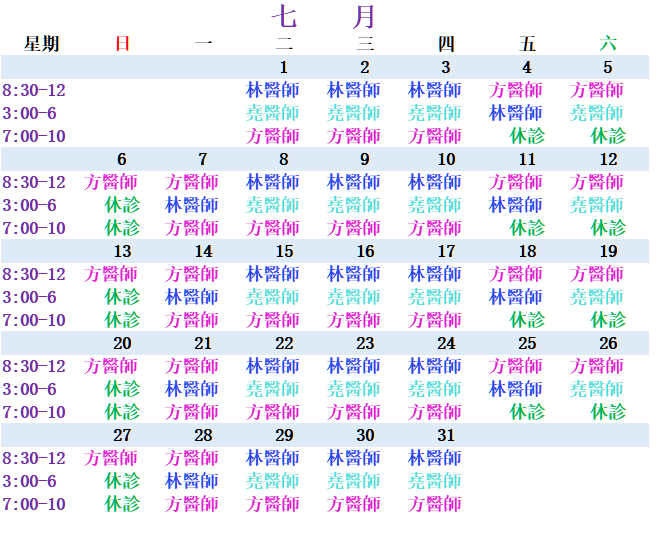
Task: Select the 星期 header label
Action: click(41, 44)
